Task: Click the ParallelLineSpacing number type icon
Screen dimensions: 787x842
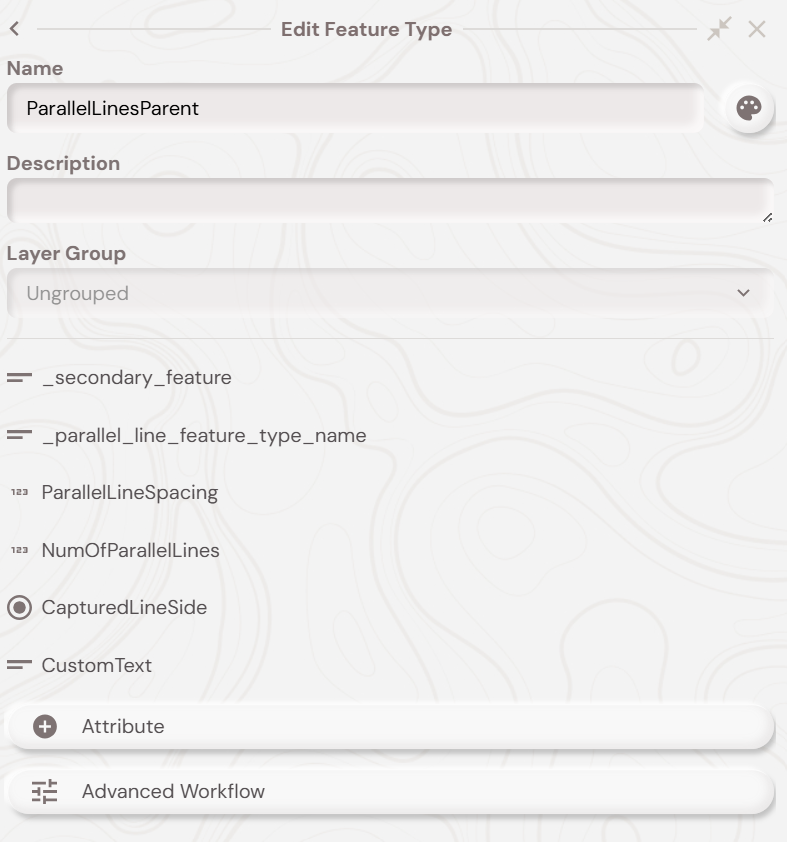Action: 19,493
